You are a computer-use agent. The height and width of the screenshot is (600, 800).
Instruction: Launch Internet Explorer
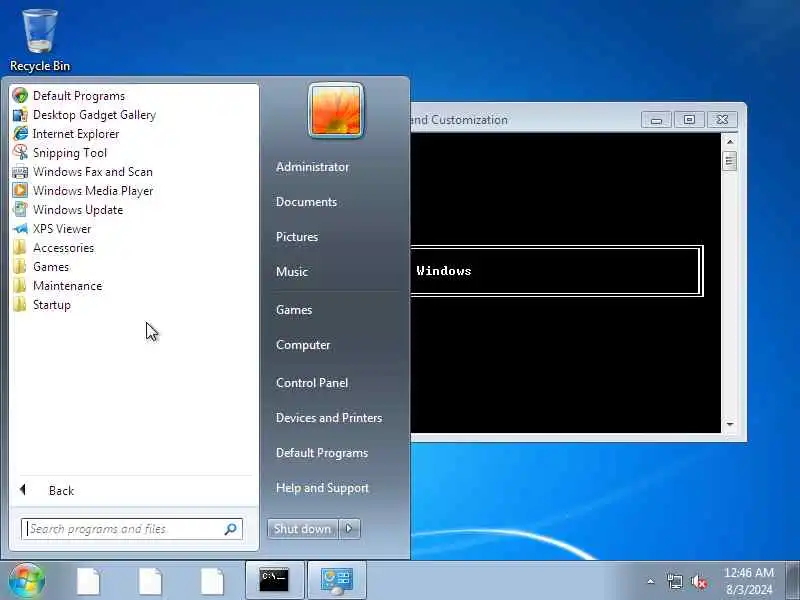tap(133, 133)
